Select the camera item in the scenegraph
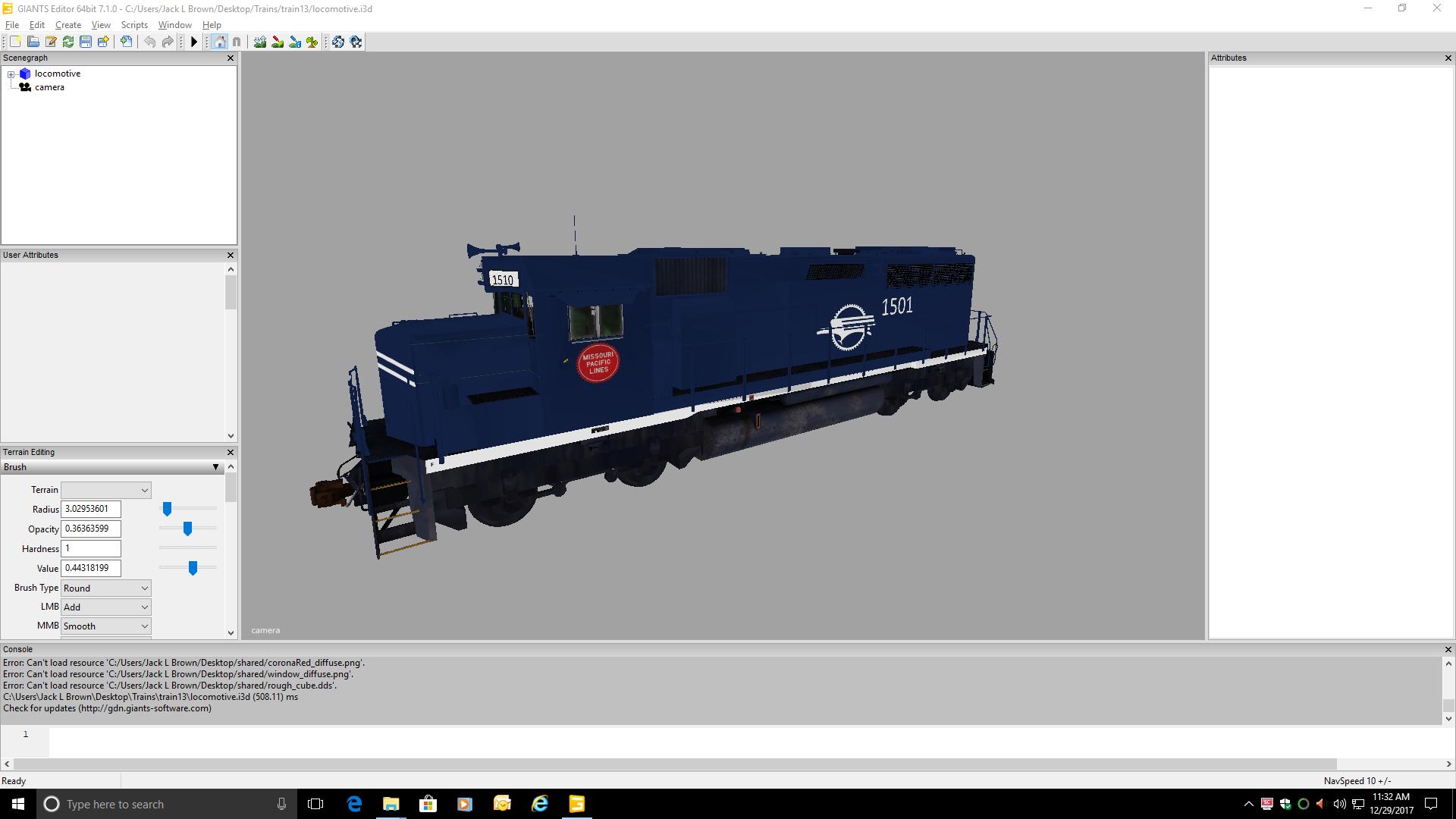Screen dimensions: 1456x819 tap(49, 87)
